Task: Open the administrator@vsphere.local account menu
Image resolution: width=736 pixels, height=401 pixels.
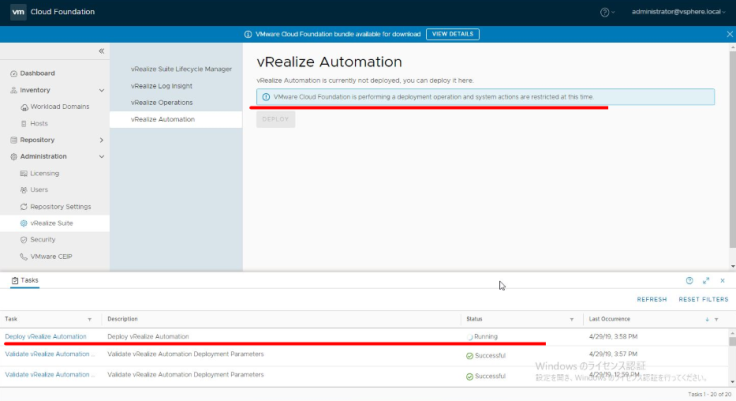Action: 678,12
